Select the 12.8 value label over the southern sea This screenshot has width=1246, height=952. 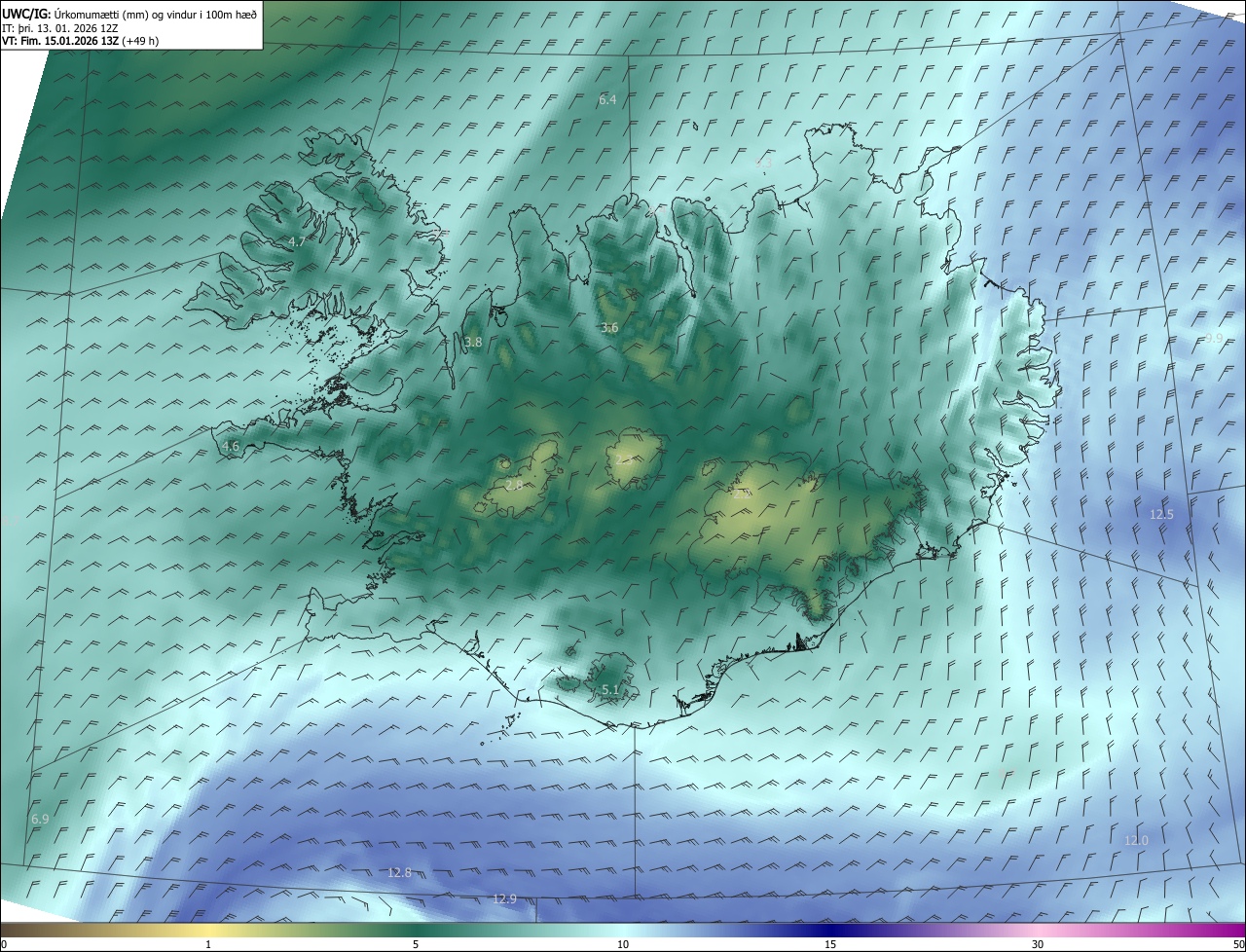(x=399, y=873)
